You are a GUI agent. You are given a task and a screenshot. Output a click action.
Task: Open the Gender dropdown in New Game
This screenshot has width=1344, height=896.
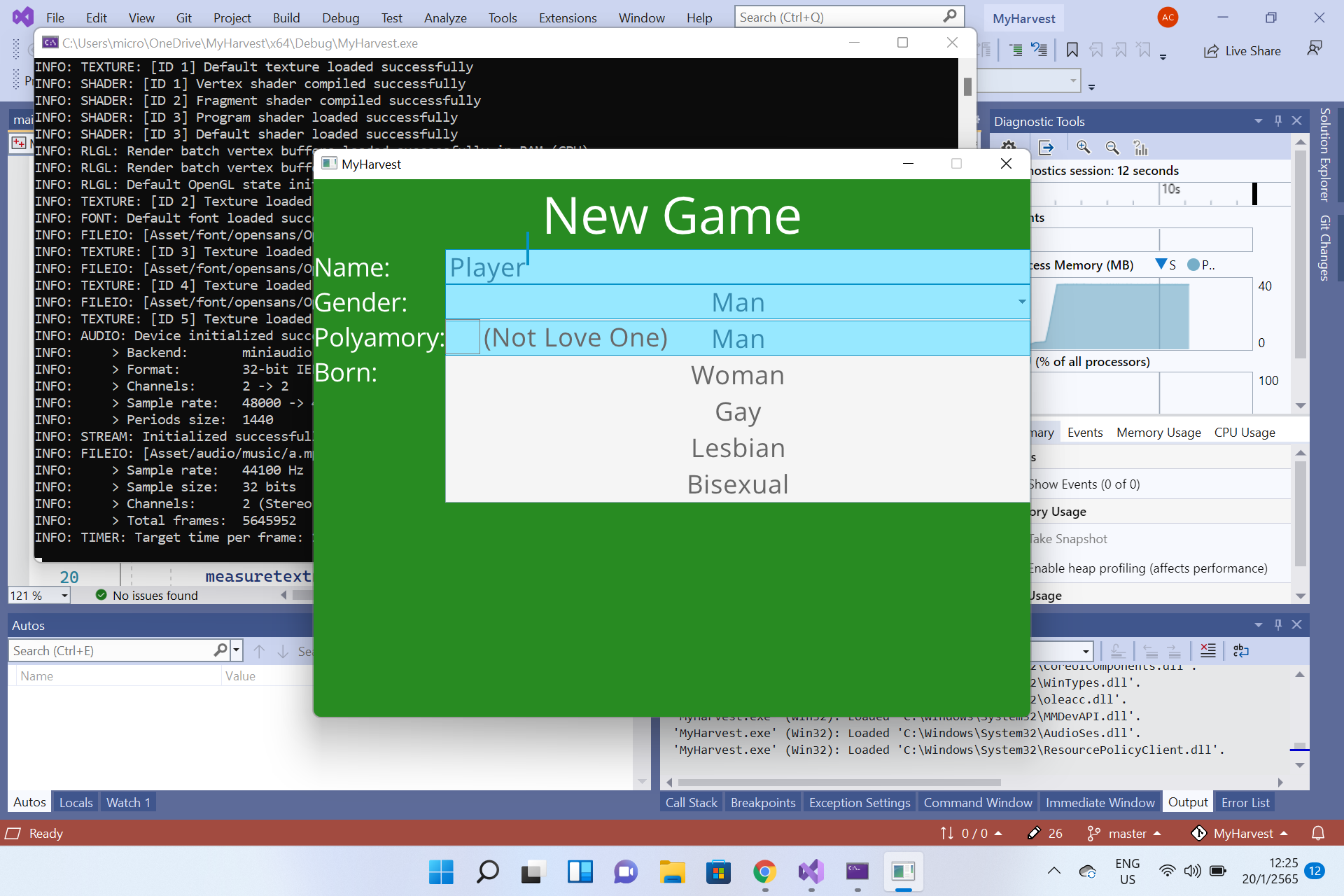pyautogui.click(x=1021, y=302)
